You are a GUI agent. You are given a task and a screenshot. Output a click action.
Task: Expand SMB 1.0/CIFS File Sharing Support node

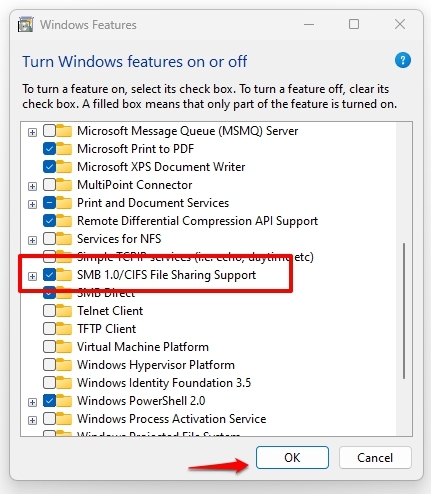[x=32, y=276]
